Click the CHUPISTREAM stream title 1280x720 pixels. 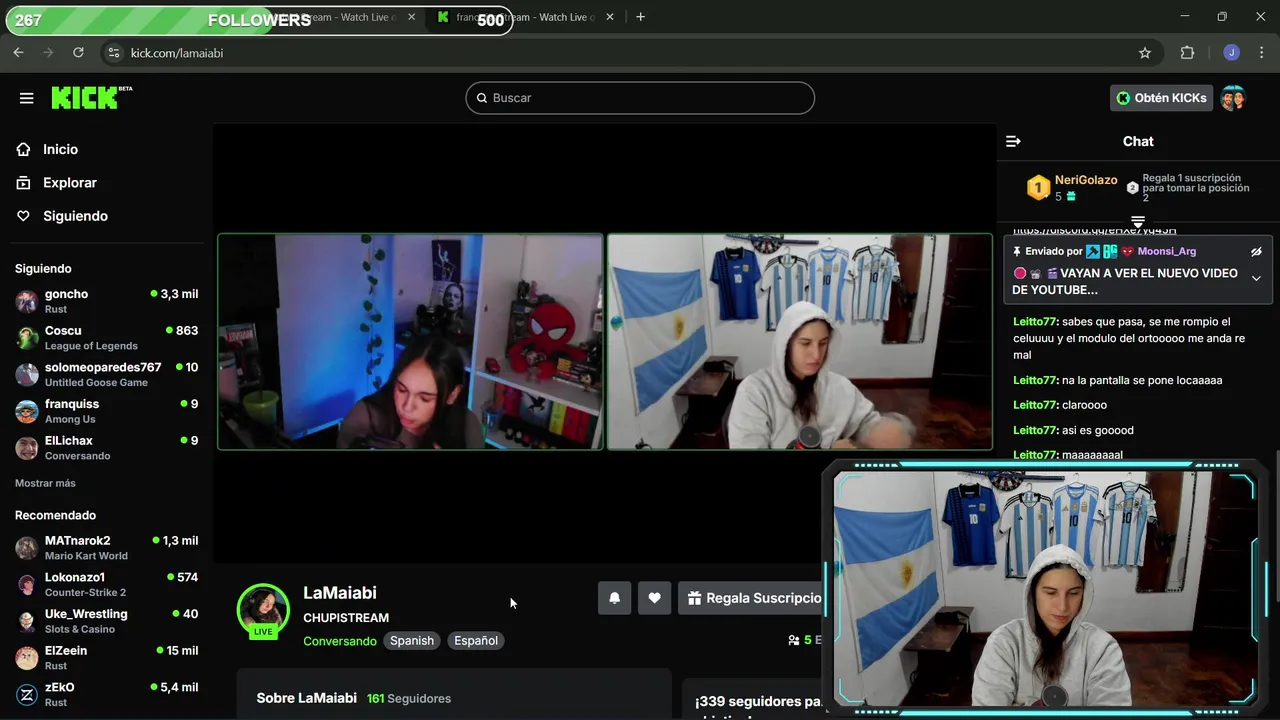tap(346, 618)
